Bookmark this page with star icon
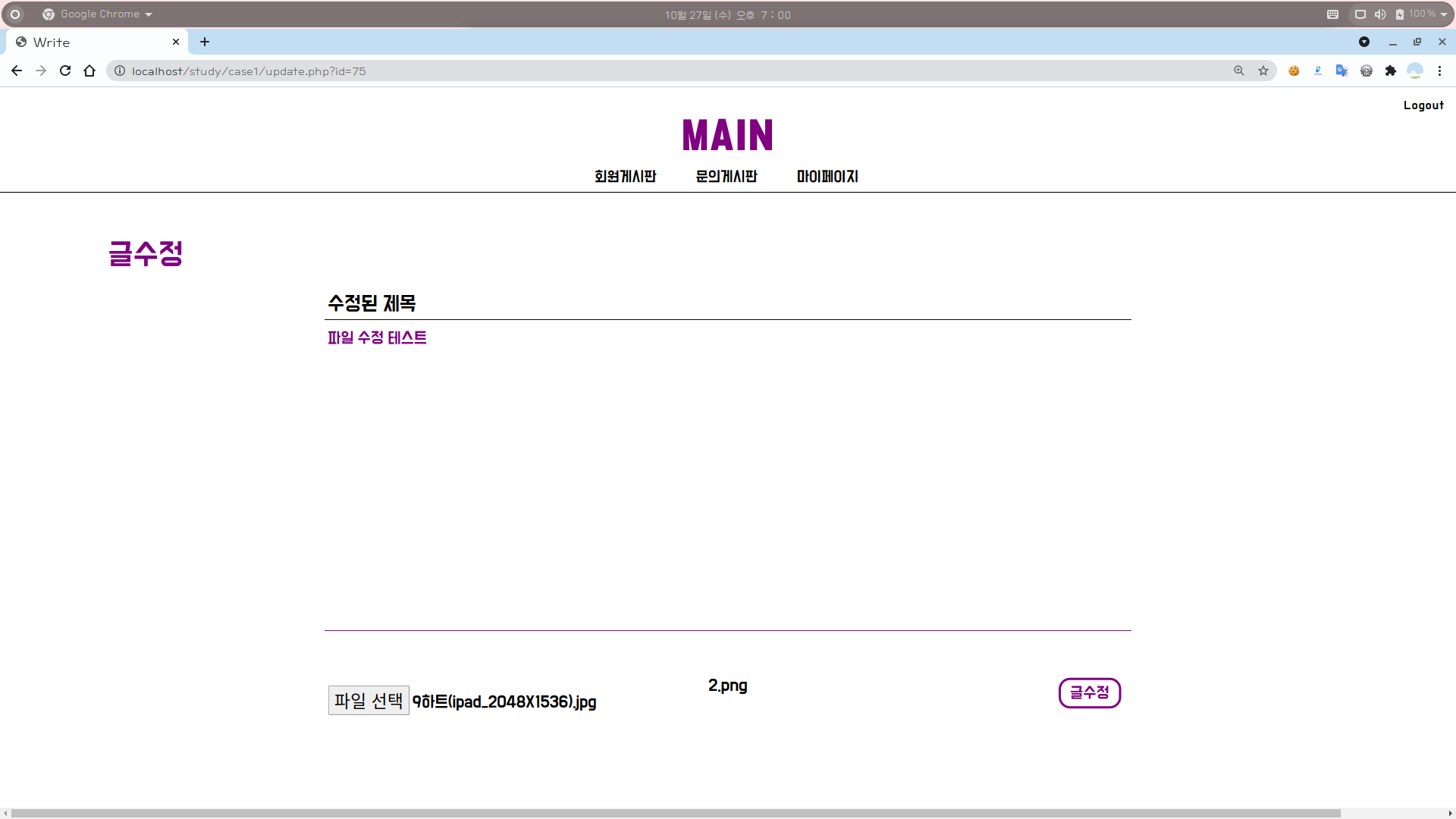This screenshot has height=819, width=1456. click(1263, 71)
